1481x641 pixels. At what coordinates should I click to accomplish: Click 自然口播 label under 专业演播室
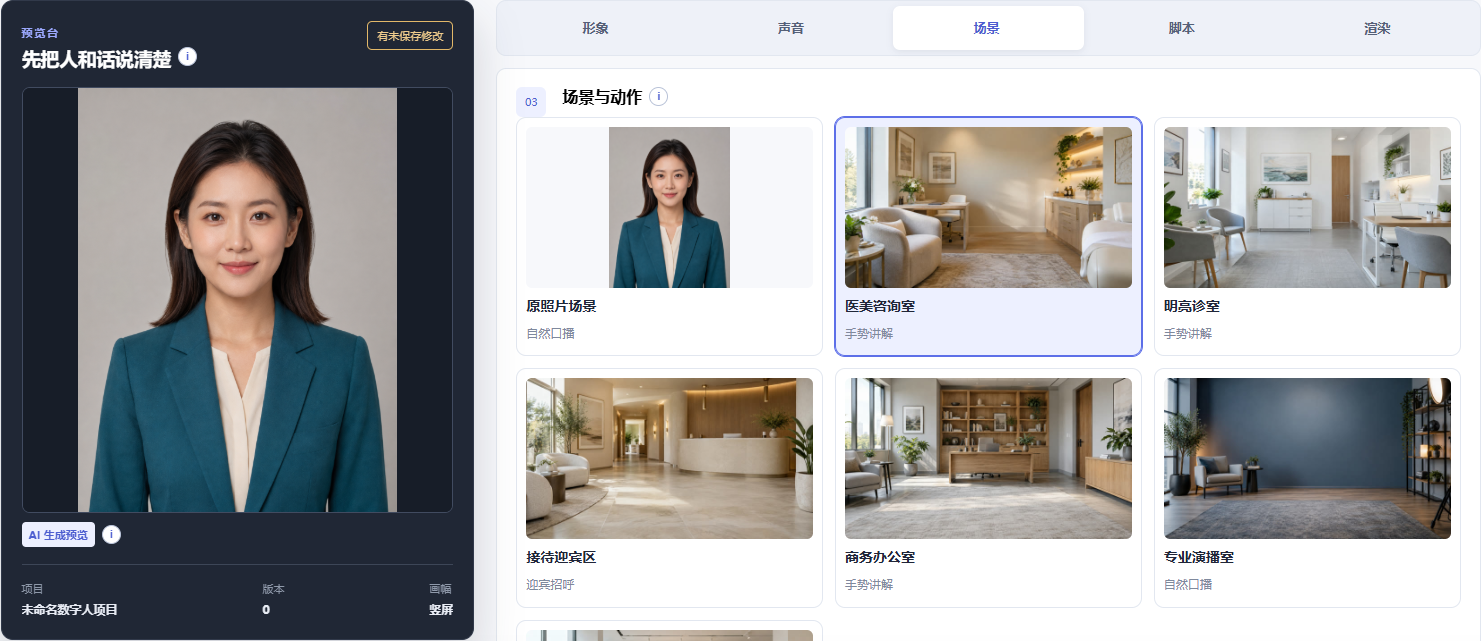[x=1188, y=584]
